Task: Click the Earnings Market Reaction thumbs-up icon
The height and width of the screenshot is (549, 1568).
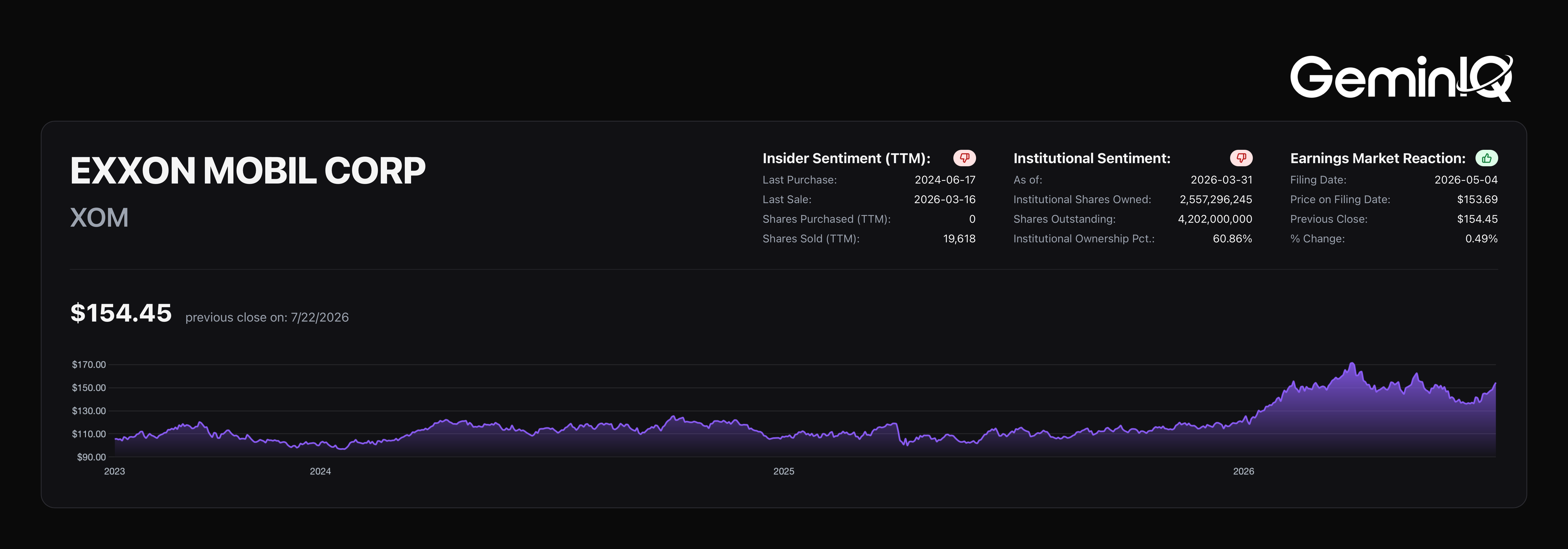Action: click(x=1486, y=158)
